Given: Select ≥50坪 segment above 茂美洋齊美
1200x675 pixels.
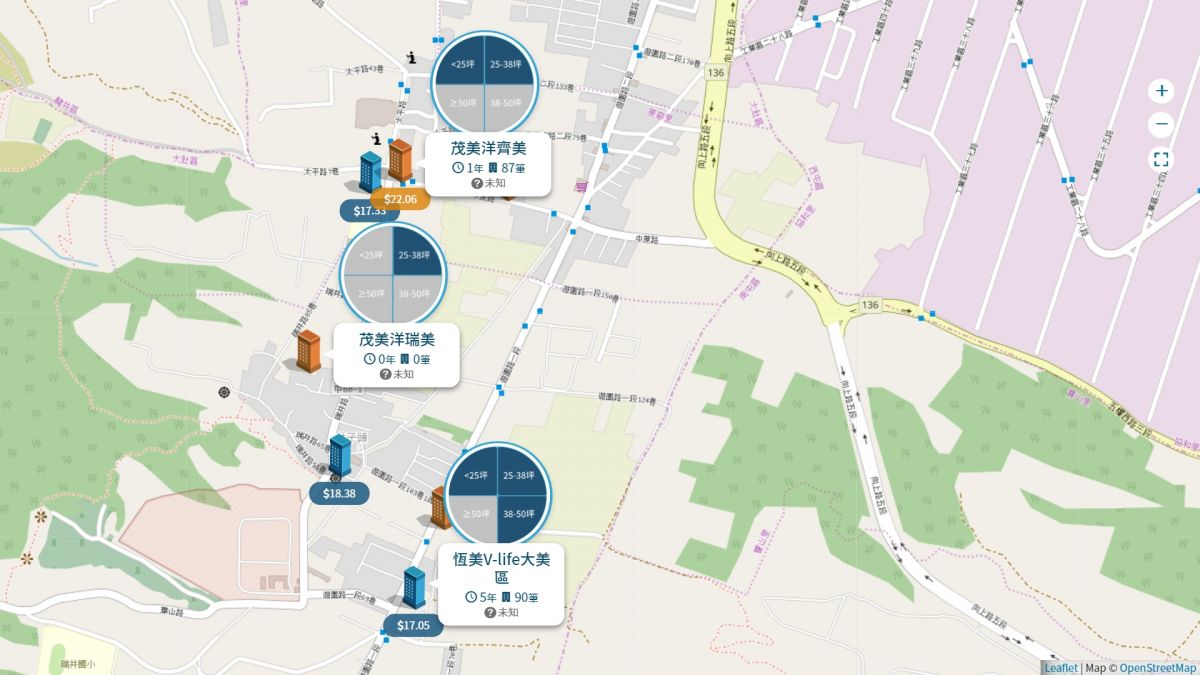Looking at the screenshot, I should pyautogui.click(x=461, y=104).
